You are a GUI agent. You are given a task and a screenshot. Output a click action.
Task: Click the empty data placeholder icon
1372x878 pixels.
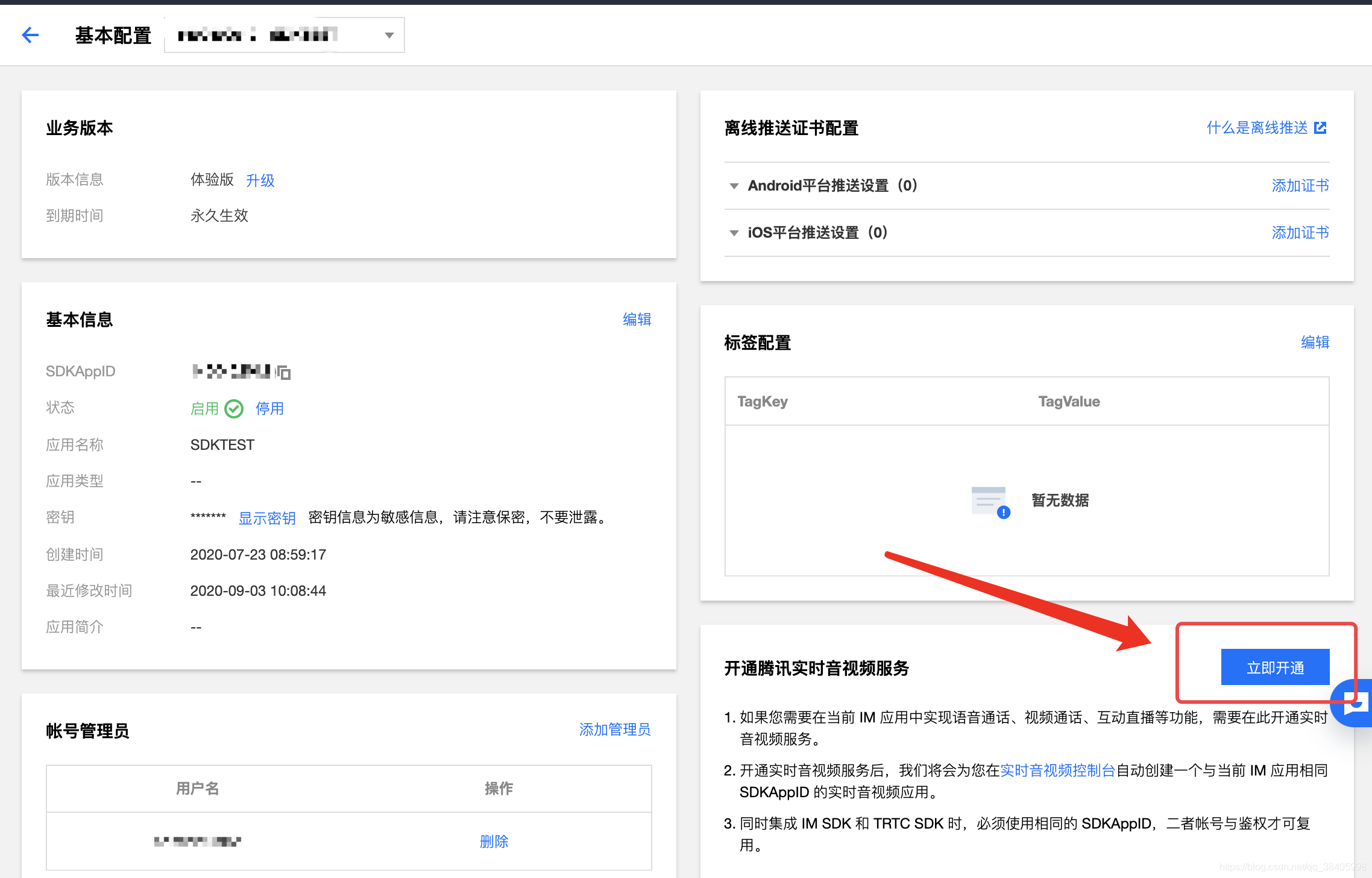point(990,501)
